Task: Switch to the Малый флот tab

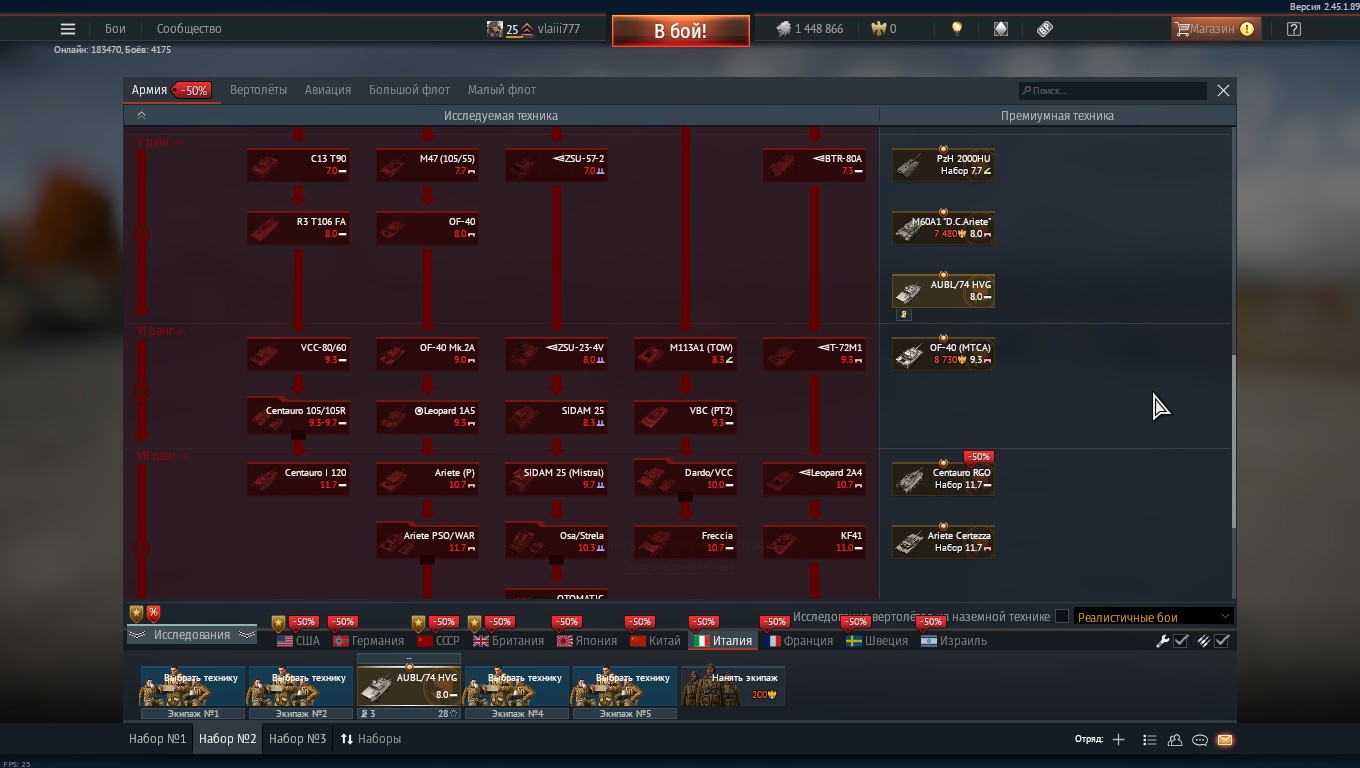Action: point(502,90)
